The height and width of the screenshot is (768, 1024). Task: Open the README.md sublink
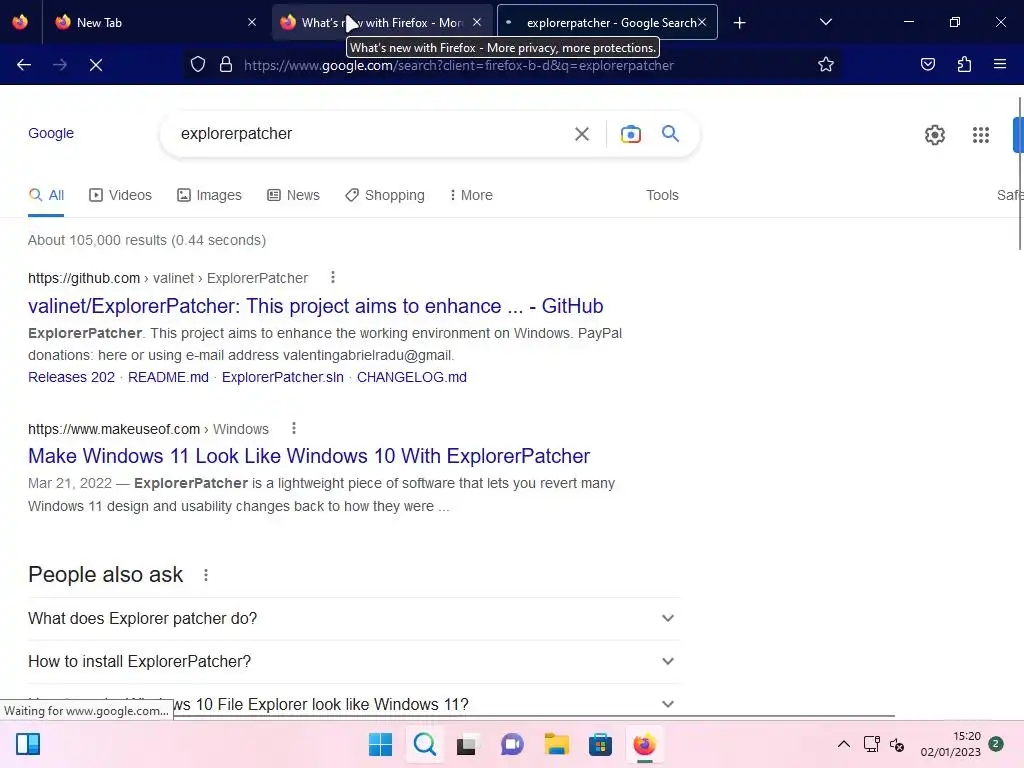coord(168,377)
